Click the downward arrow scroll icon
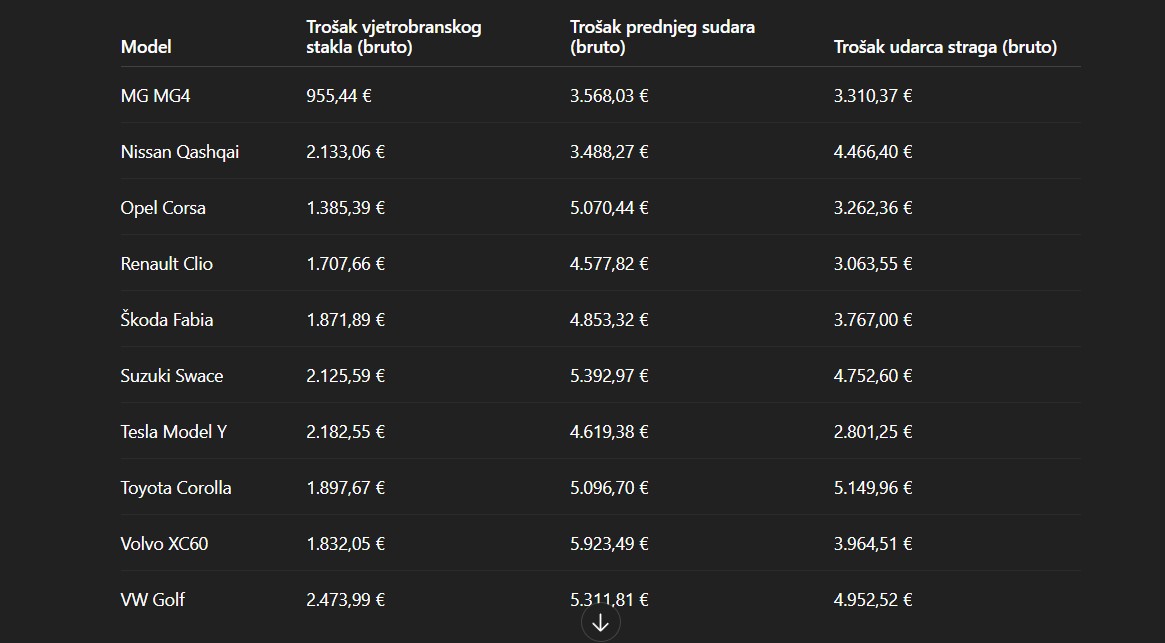Screen dimensions: 1165x643 tap(600, 621)
